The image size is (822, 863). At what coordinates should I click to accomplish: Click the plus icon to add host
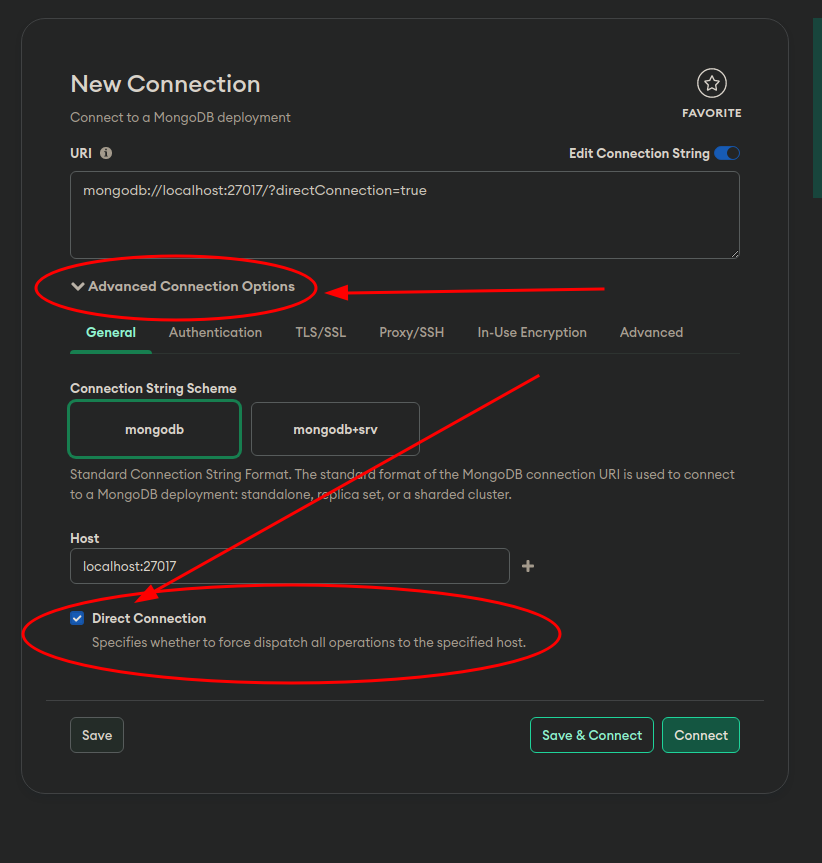(x=528, y=566)
